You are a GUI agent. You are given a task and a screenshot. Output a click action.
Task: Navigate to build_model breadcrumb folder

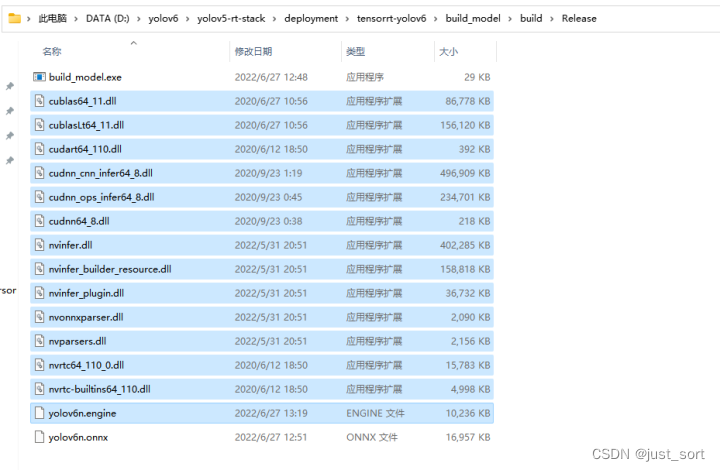473,18
